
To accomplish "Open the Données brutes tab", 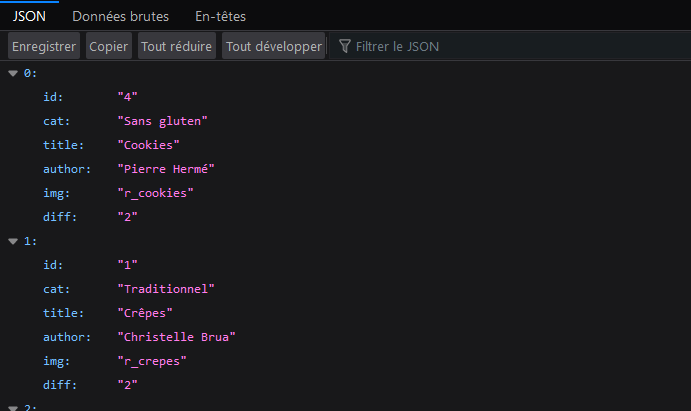I will coord(120,16).
